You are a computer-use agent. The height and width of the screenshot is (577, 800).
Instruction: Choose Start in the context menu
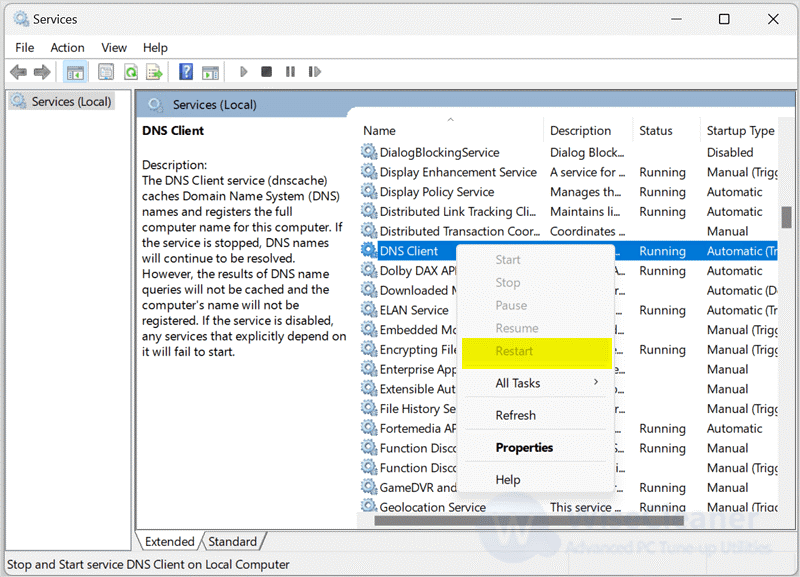(x=537, y=260)
